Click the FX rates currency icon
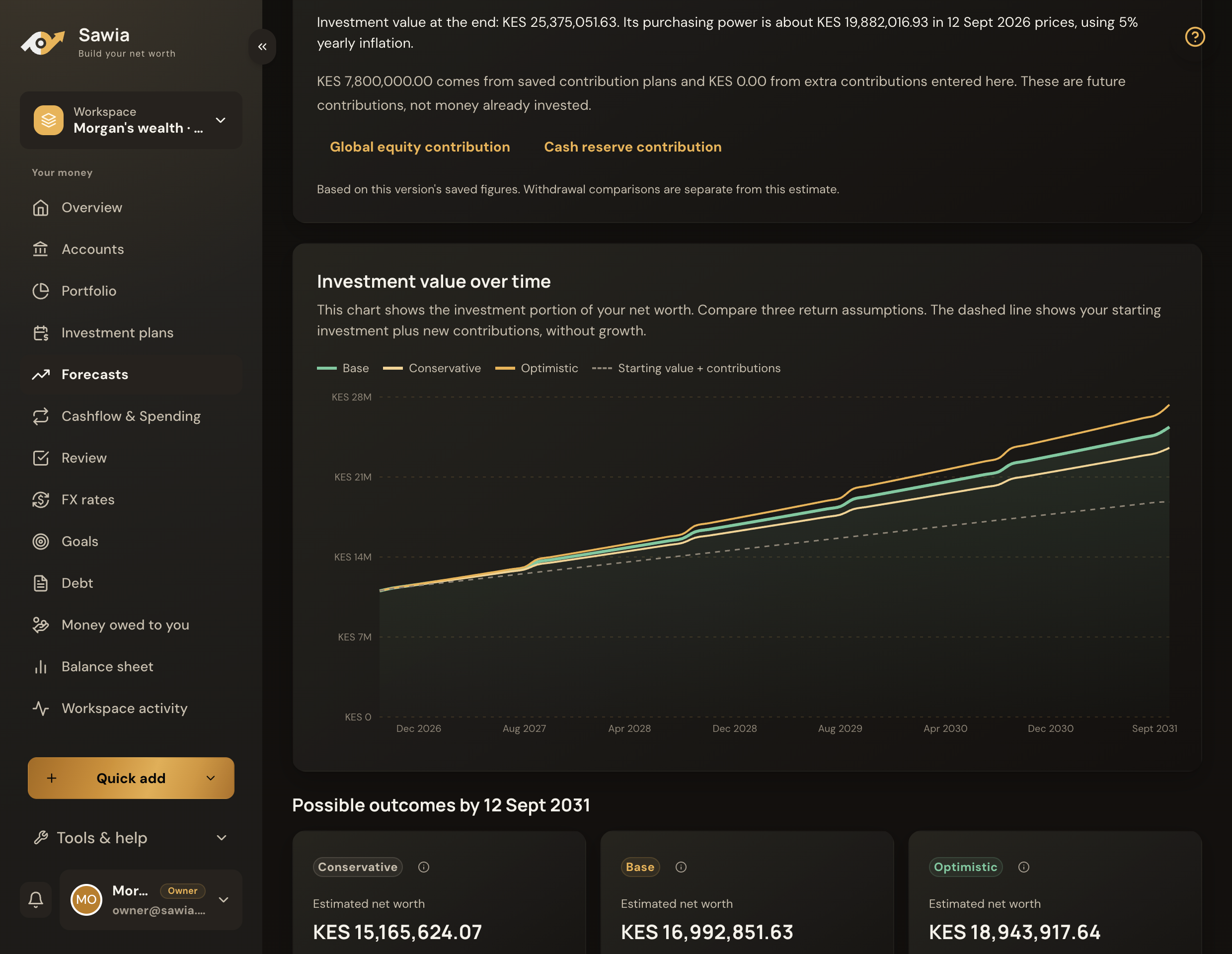 pos(41,500)
